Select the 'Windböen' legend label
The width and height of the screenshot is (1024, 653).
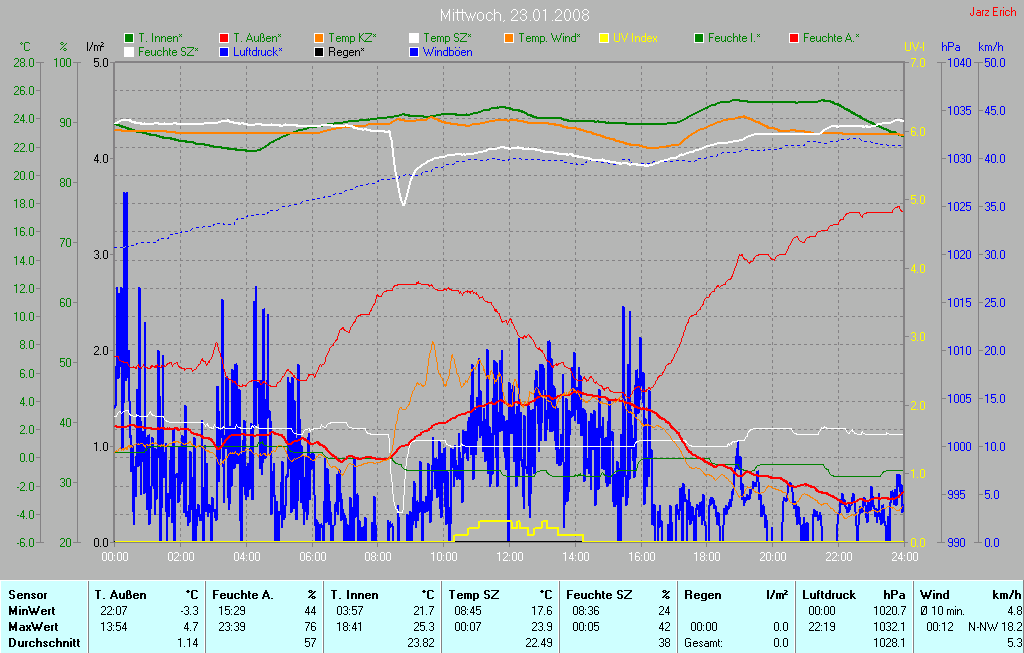pos(447,52)
